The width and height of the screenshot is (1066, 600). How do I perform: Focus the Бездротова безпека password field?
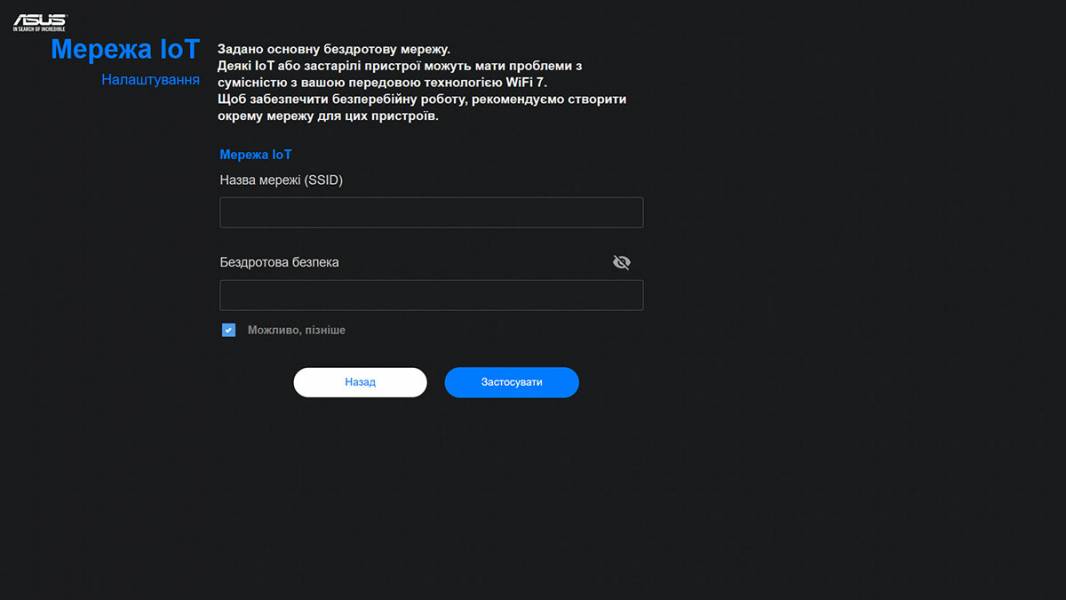point(431,296)
